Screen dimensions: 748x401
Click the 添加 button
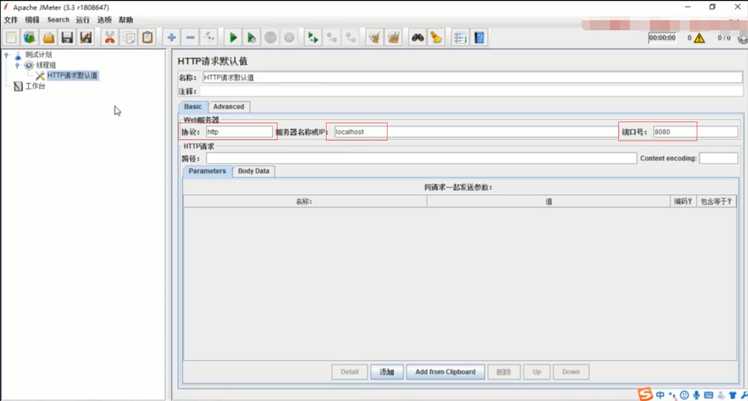tap(387, 371)
